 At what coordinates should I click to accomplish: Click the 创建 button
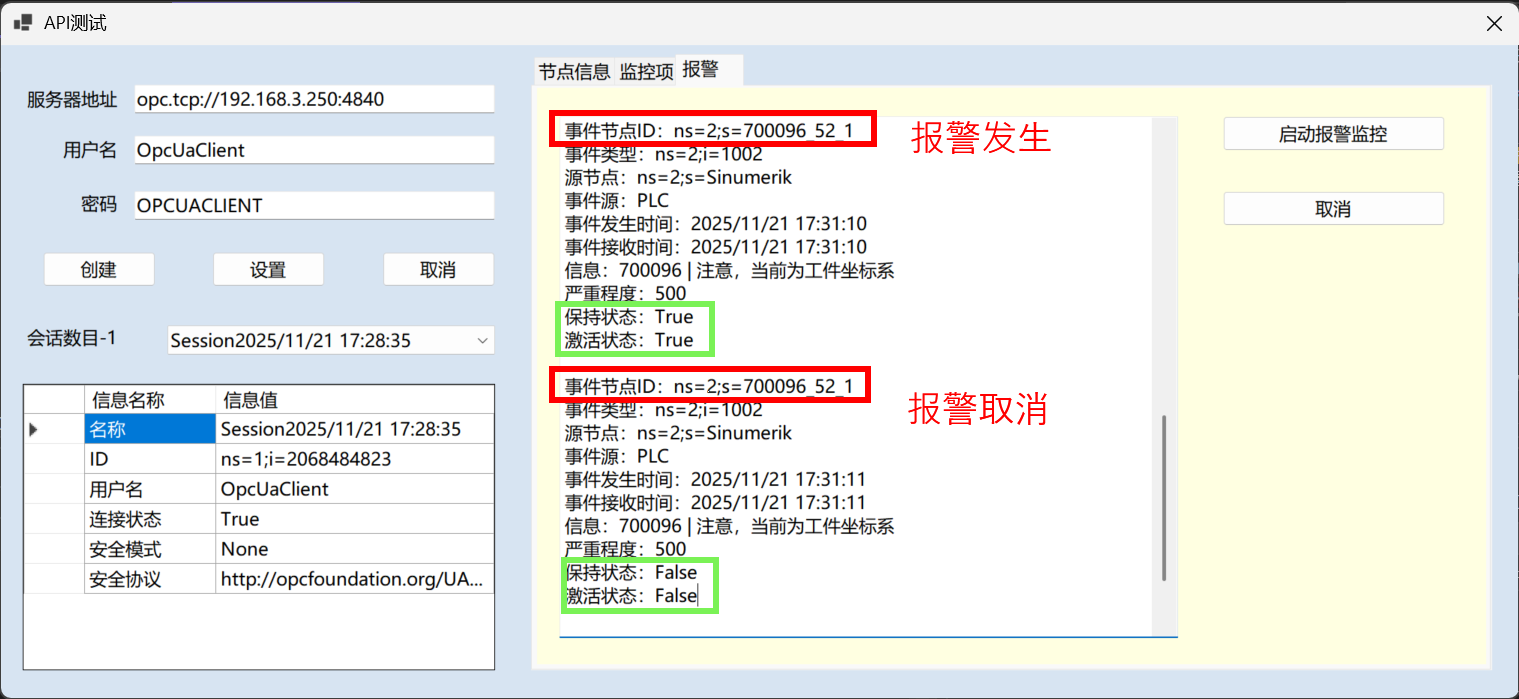tap(98, 269)
